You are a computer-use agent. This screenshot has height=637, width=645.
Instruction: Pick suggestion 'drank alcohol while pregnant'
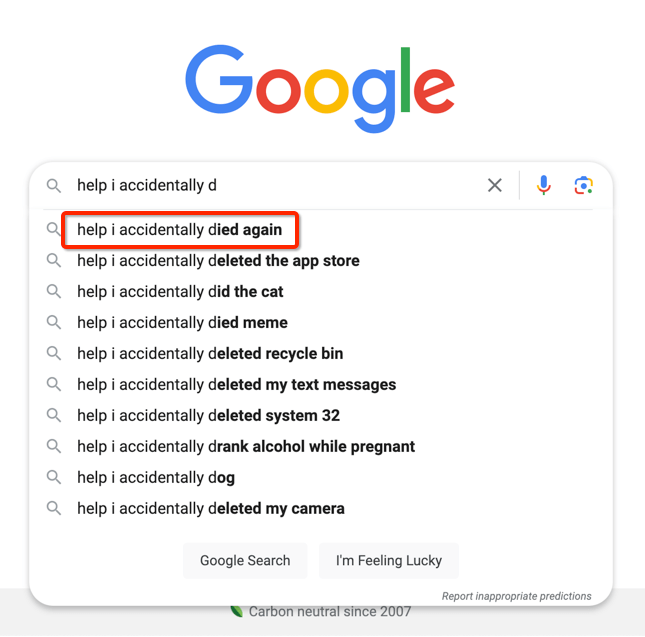(246, 447)
